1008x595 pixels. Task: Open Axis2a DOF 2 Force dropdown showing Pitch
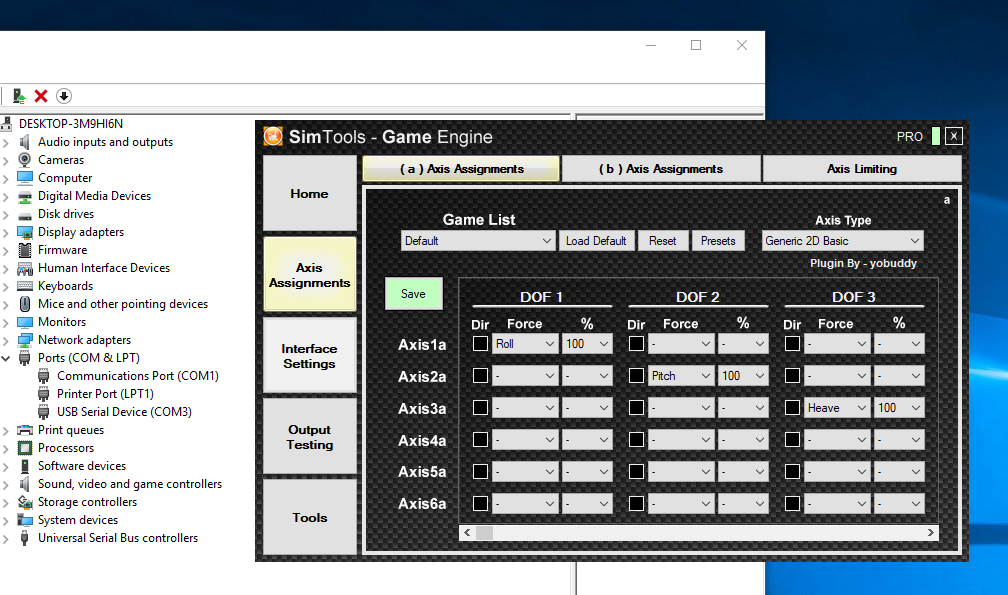[x=680, y=376]
